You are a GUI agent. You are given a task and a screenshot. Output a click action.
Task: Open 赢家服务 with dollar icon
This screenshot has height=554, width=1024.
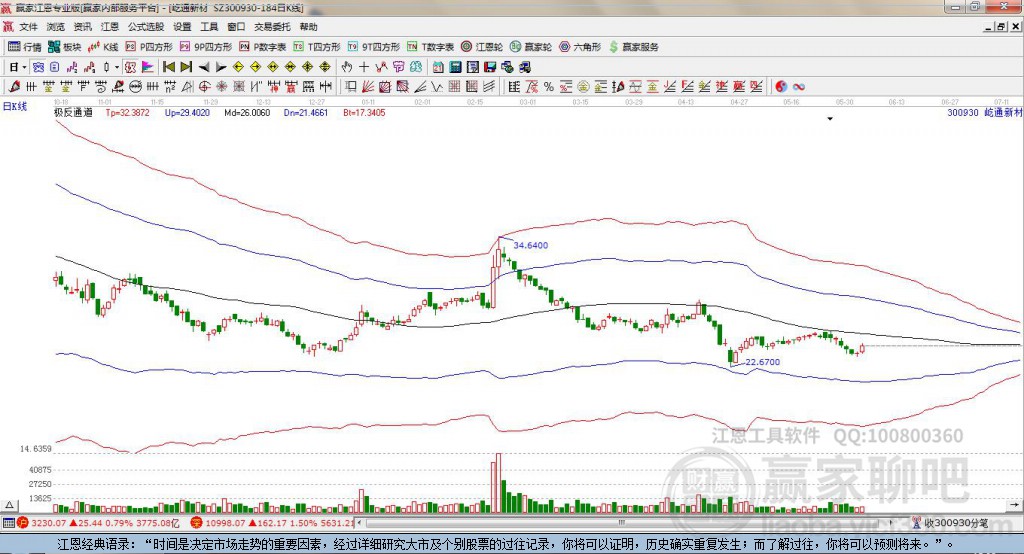tap(633, 47)
